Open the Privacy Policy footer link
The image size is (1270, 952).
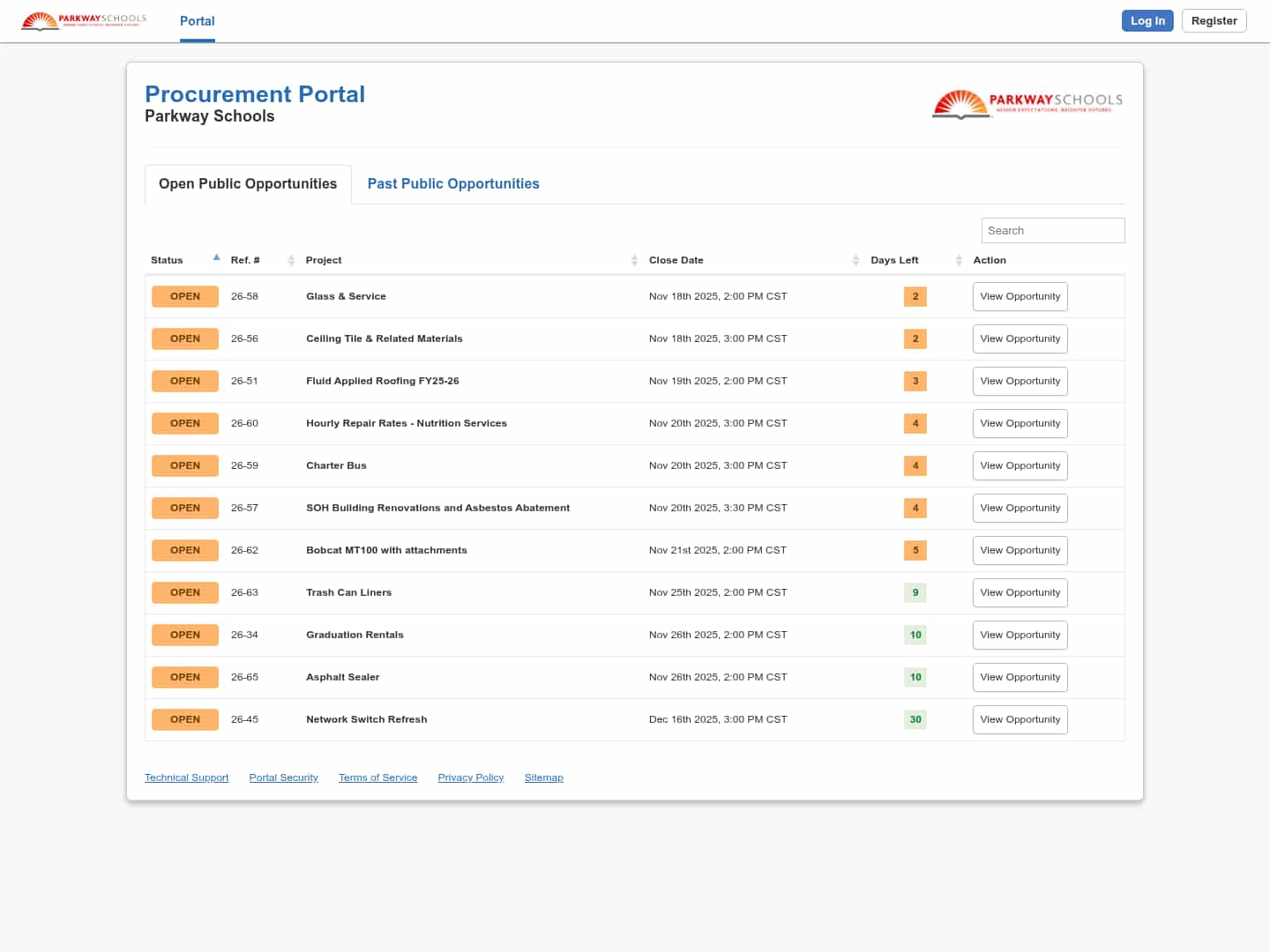pos(470,777)
